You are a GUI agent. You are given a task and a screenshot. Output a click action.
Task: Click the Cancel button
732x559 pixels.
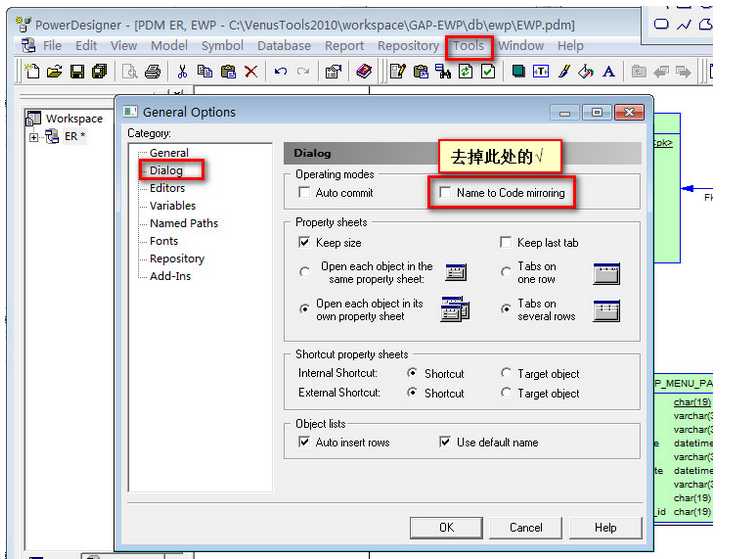click(x=526, y=528)
